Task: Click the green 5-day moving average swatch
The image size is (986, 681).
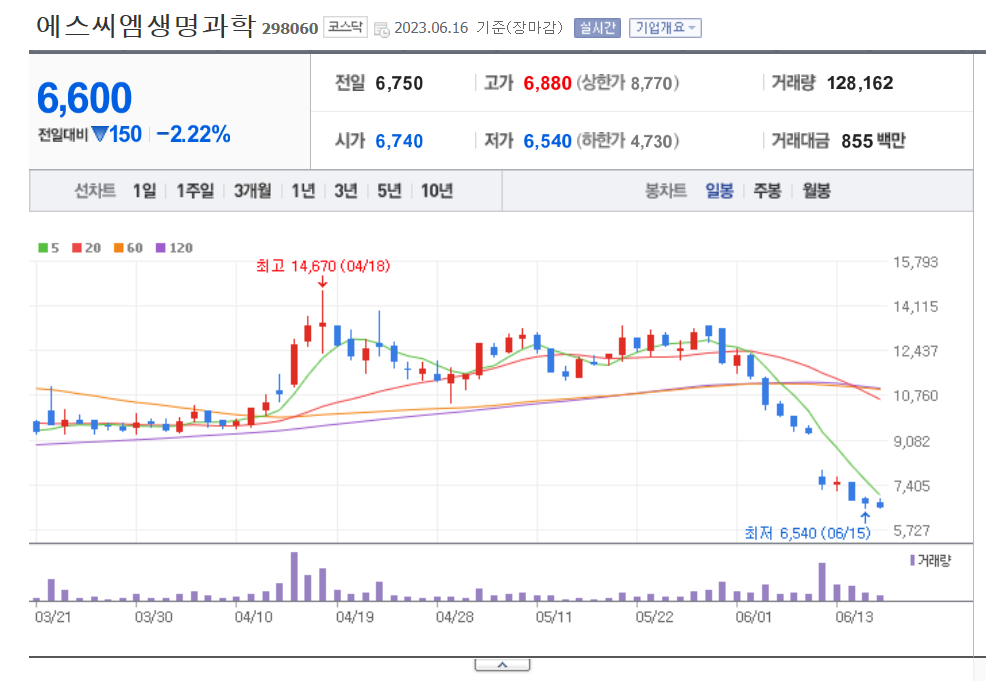Action: (43, 248)
